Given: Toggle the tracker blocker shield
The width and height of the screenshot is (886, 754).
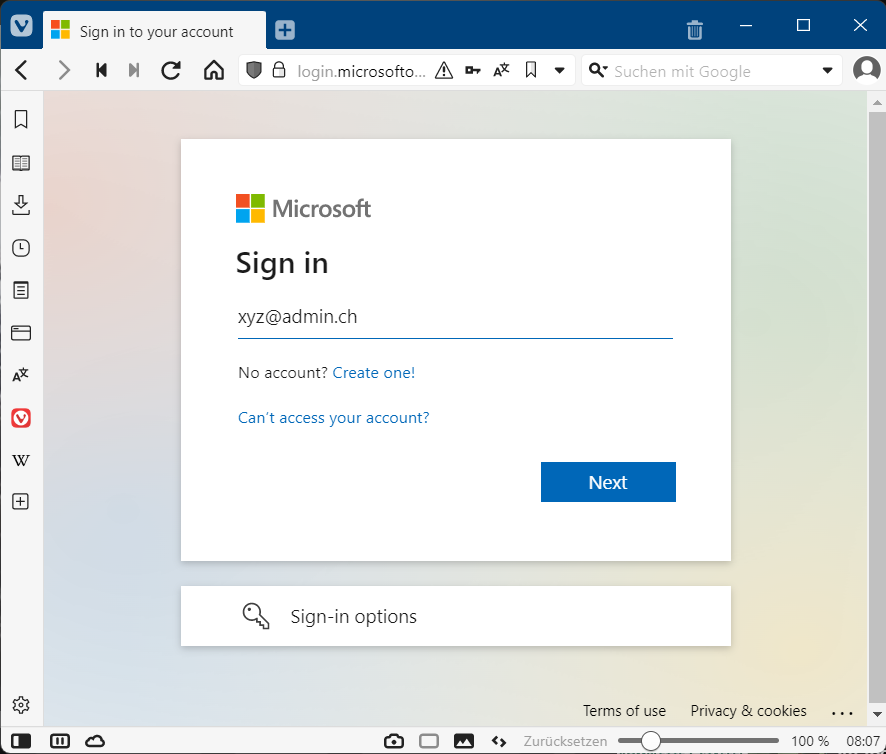Looking at the screenshot, I should (254, 71).
